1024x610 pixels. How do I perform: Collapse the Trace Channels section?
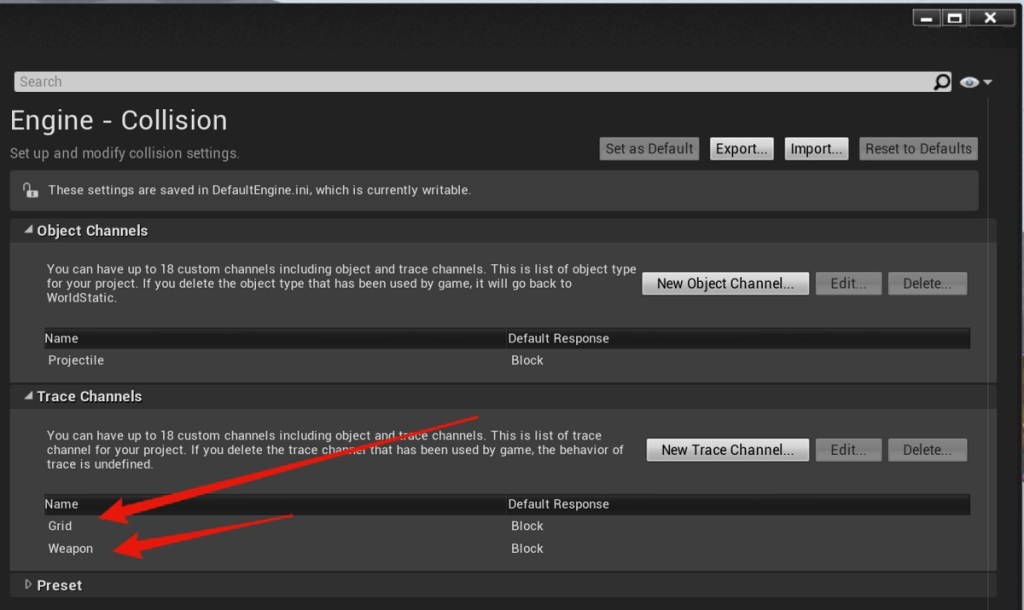(x=29, y=396)
